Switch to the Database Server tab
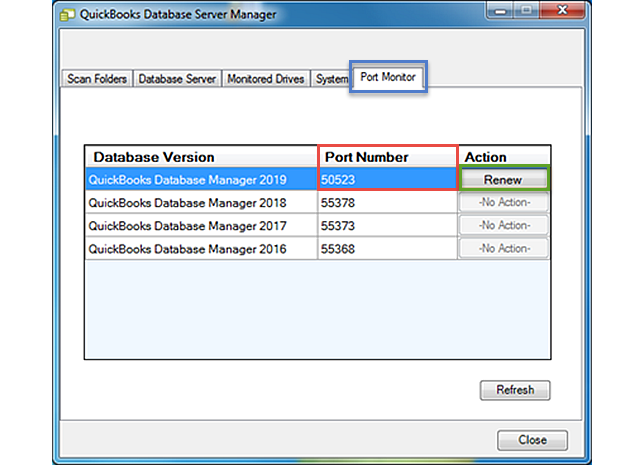The width and height of the screenshot is (640, 465). pyautogui.click(x=177, y=78)
